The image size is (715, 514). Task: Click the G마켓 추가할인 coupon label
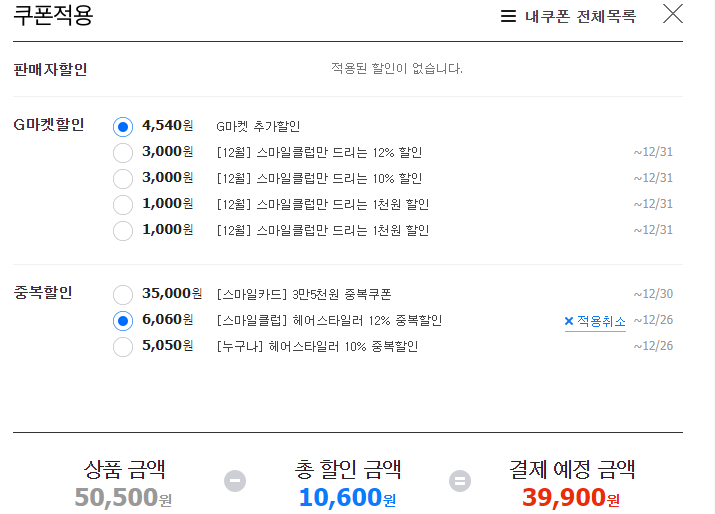pos(258,126)
